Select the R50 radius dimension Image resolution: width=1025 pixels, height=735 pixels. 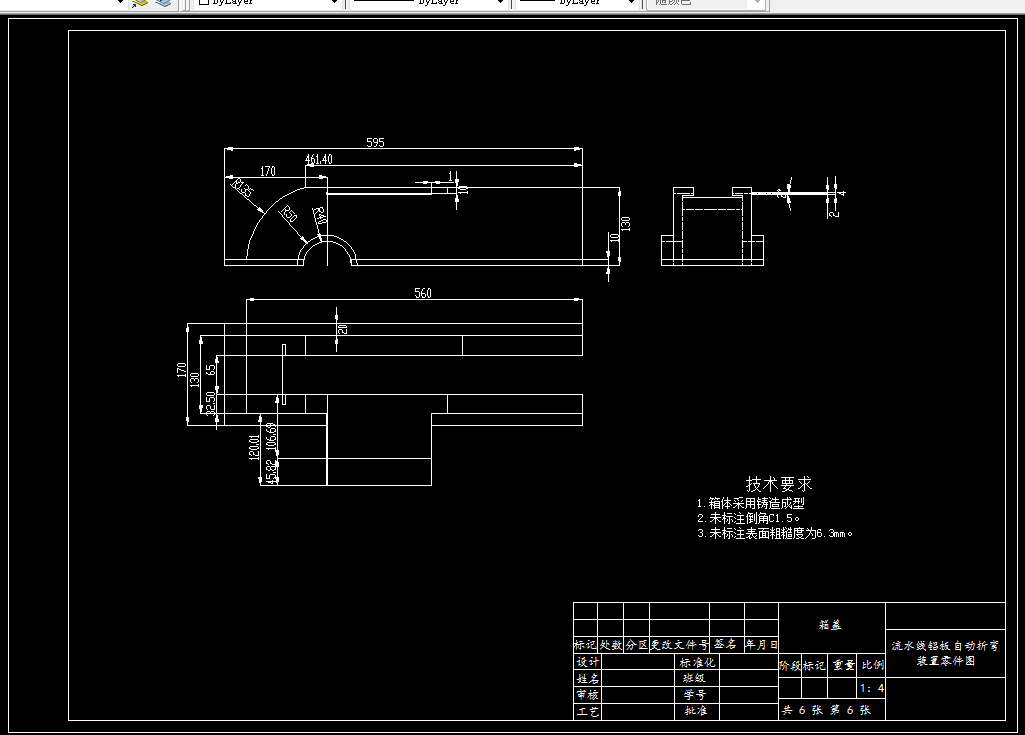[289, 214]
